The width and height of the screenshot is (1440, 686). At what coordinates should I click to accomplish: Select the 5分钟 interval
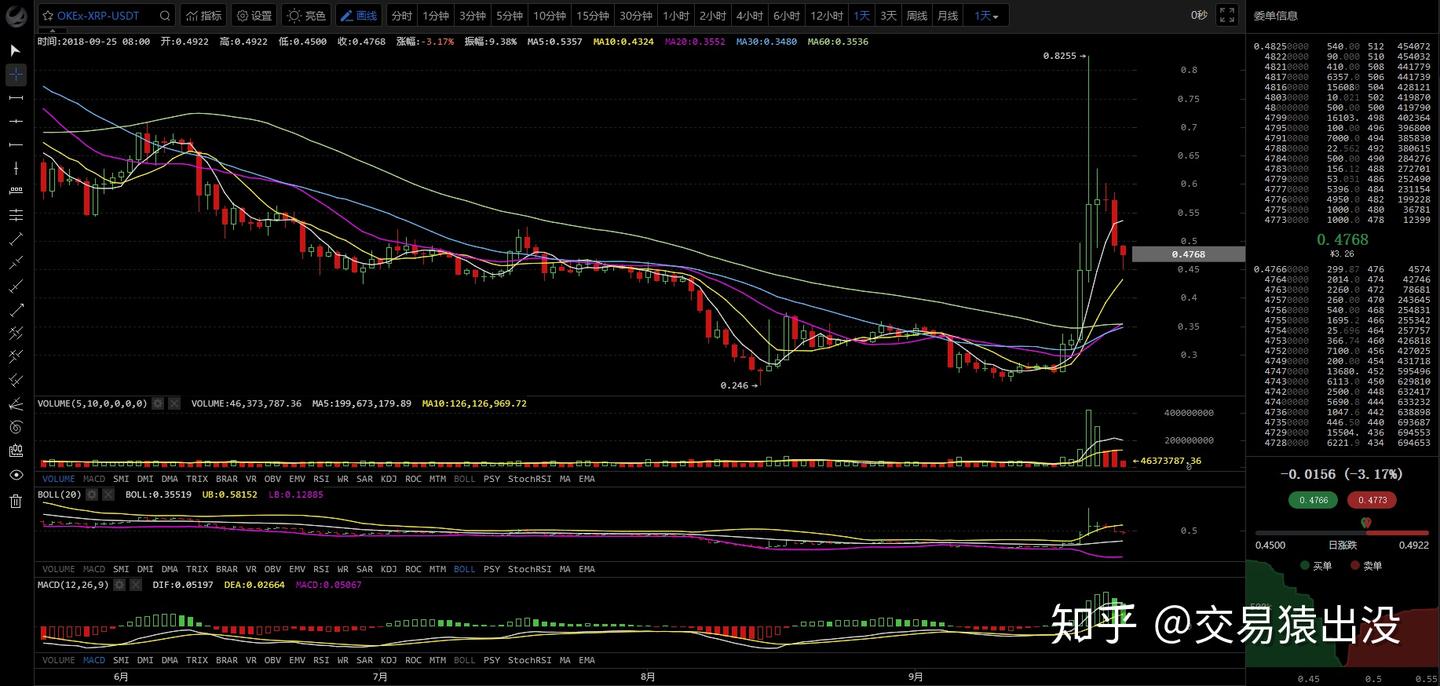[509, 16]
